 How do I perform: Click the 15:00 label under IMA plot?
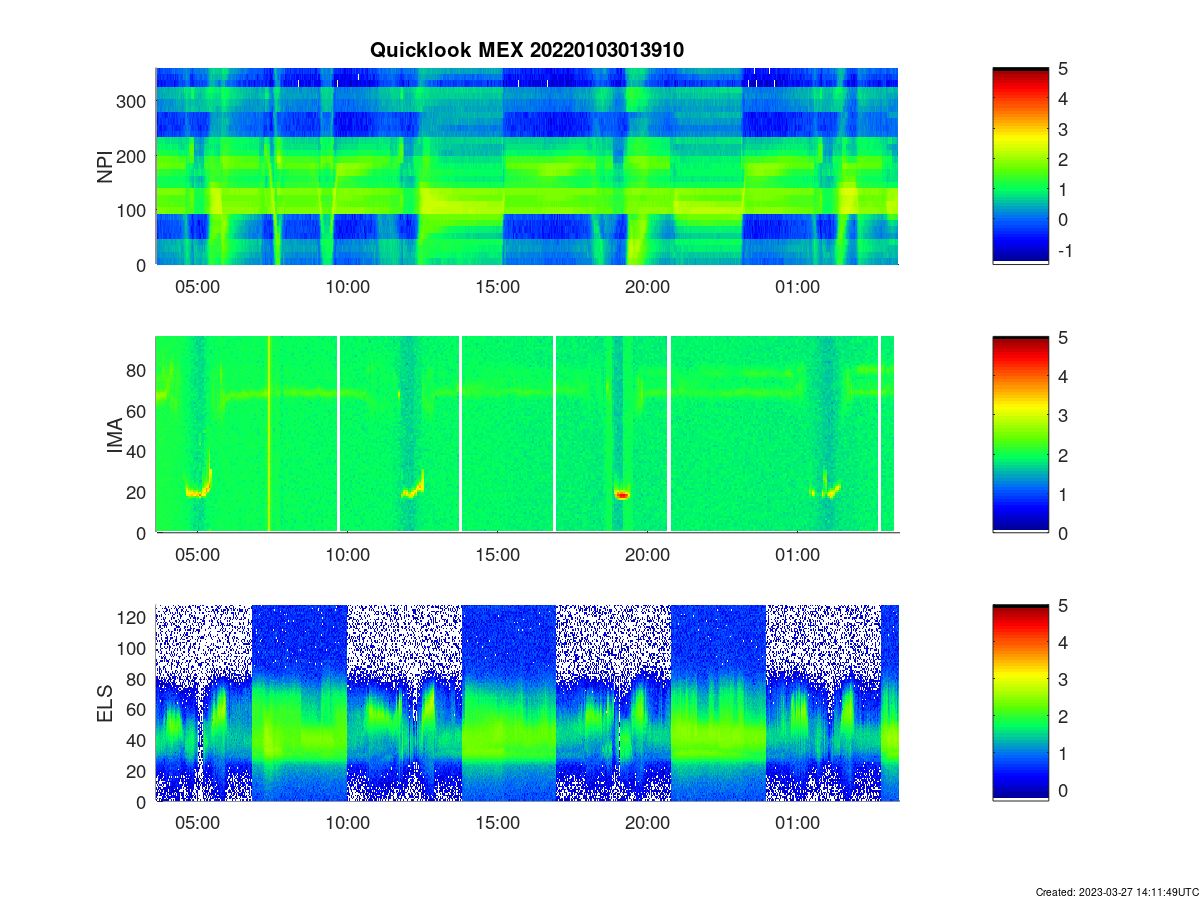[x=498, y=554]
